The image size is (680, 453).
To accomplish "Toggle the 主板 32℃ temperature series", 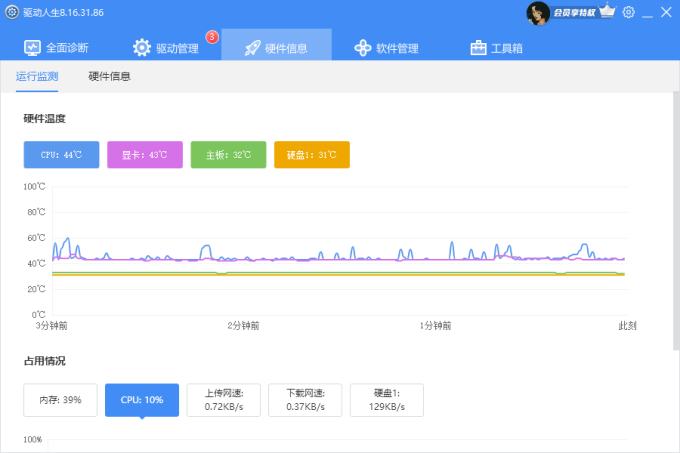I will [x=228, y=155].
